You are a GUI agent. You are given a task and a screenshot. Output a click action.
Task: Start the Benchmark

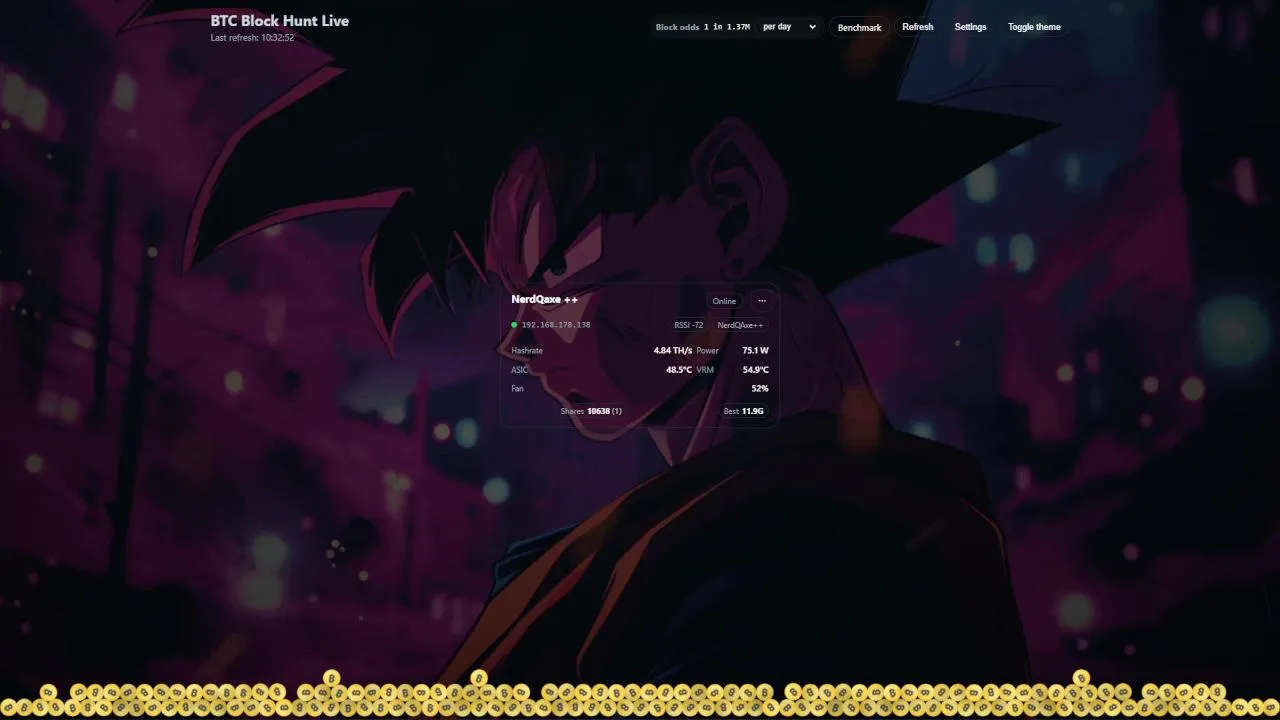click(x=859, y=27)
